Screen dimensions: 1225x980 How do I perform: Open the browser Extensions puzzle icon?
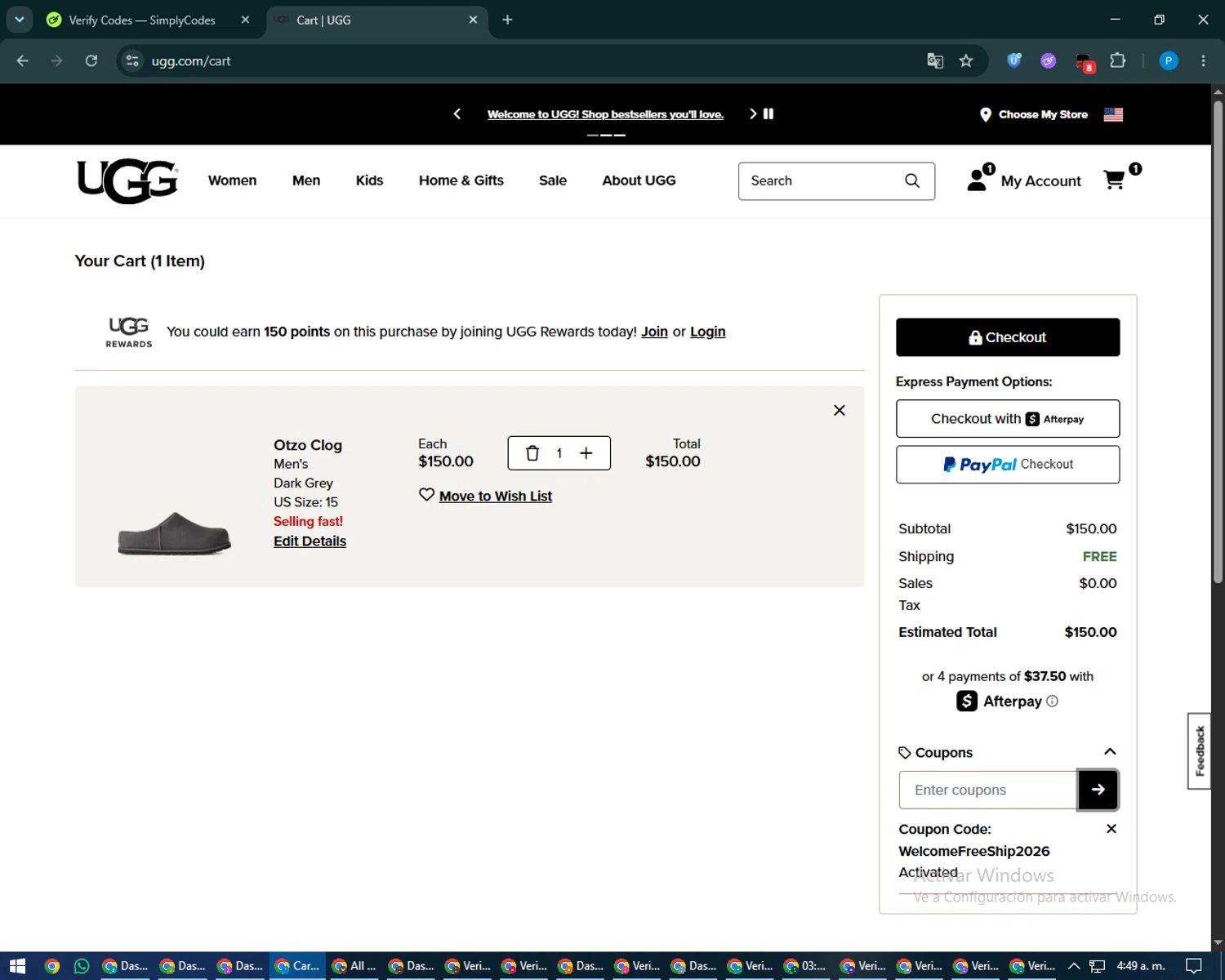pos(1118,60)
